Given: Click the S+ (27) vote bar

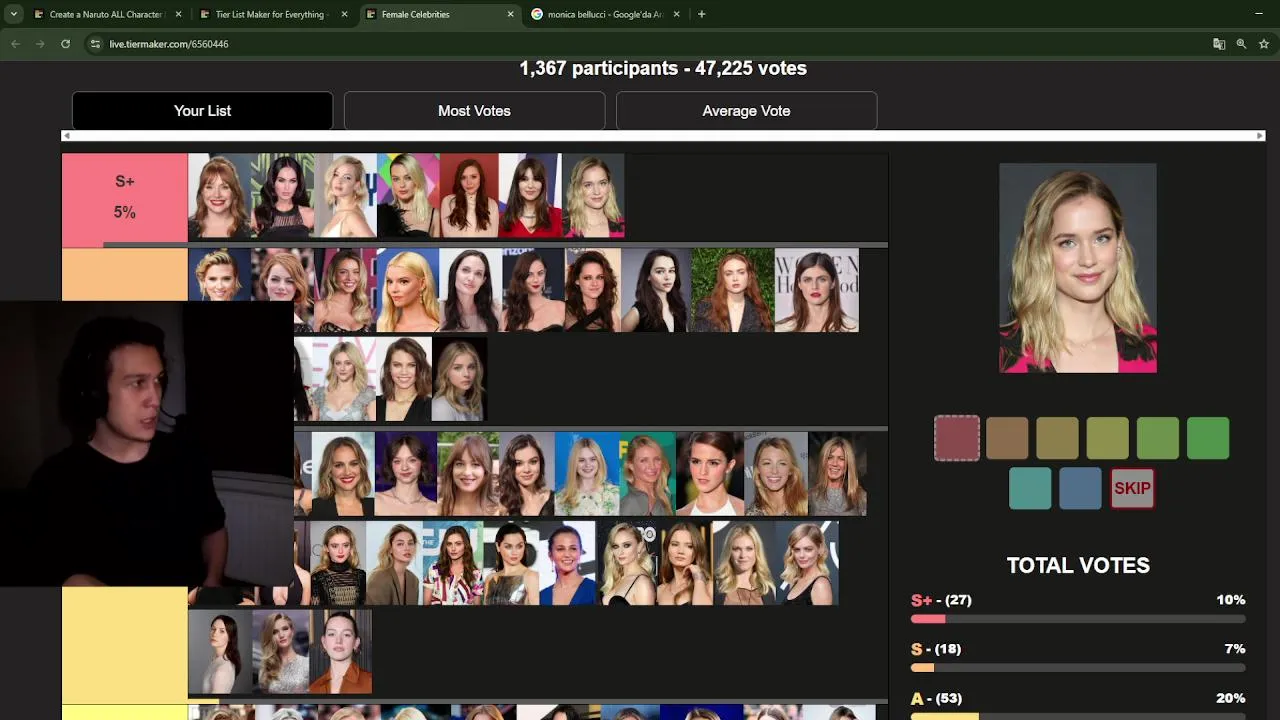Looking at the screenshot, I should (1078, 619).
